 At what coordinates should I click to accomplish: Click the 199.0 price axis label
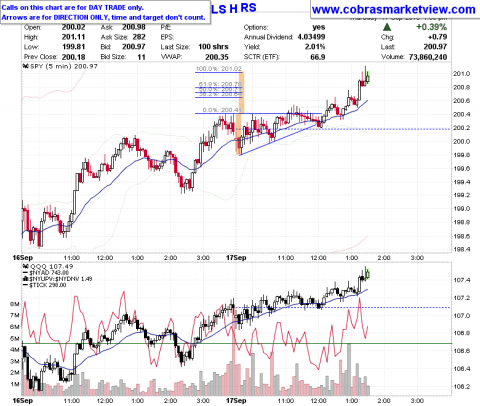(462, 209)
